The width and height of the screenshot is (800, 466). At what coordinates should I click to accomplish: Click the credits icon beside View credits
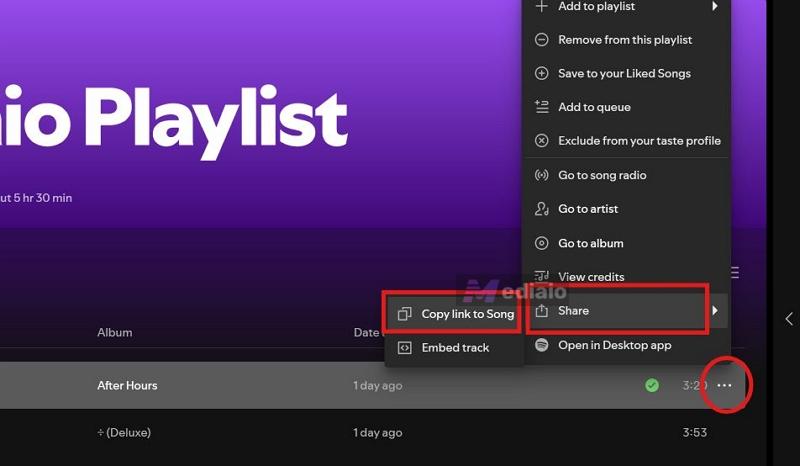coord(541,276)
